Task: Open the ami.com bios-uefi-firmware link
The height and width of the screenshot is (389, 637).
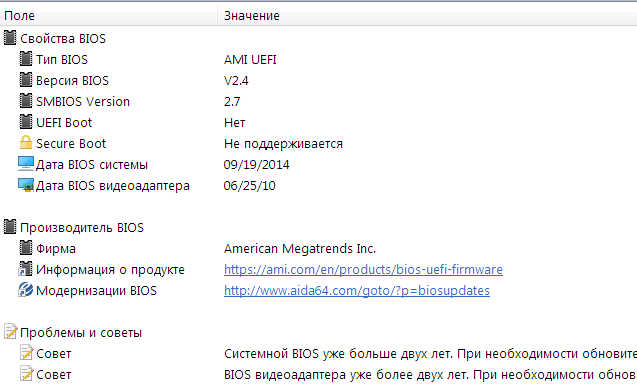Action: pyautogui.click(x=363, y=270)
